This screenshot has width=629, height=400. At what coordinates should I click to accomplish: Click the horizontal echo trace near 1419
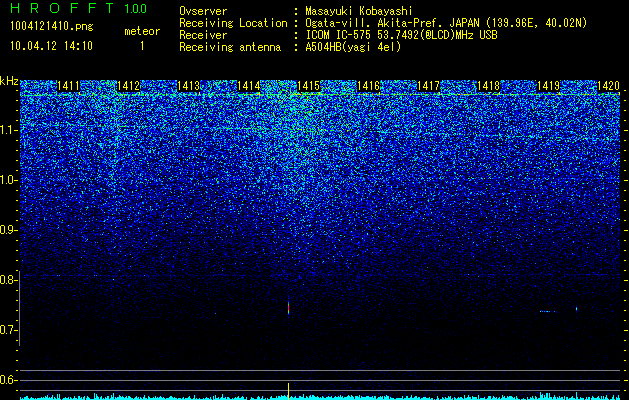(548, 311)
